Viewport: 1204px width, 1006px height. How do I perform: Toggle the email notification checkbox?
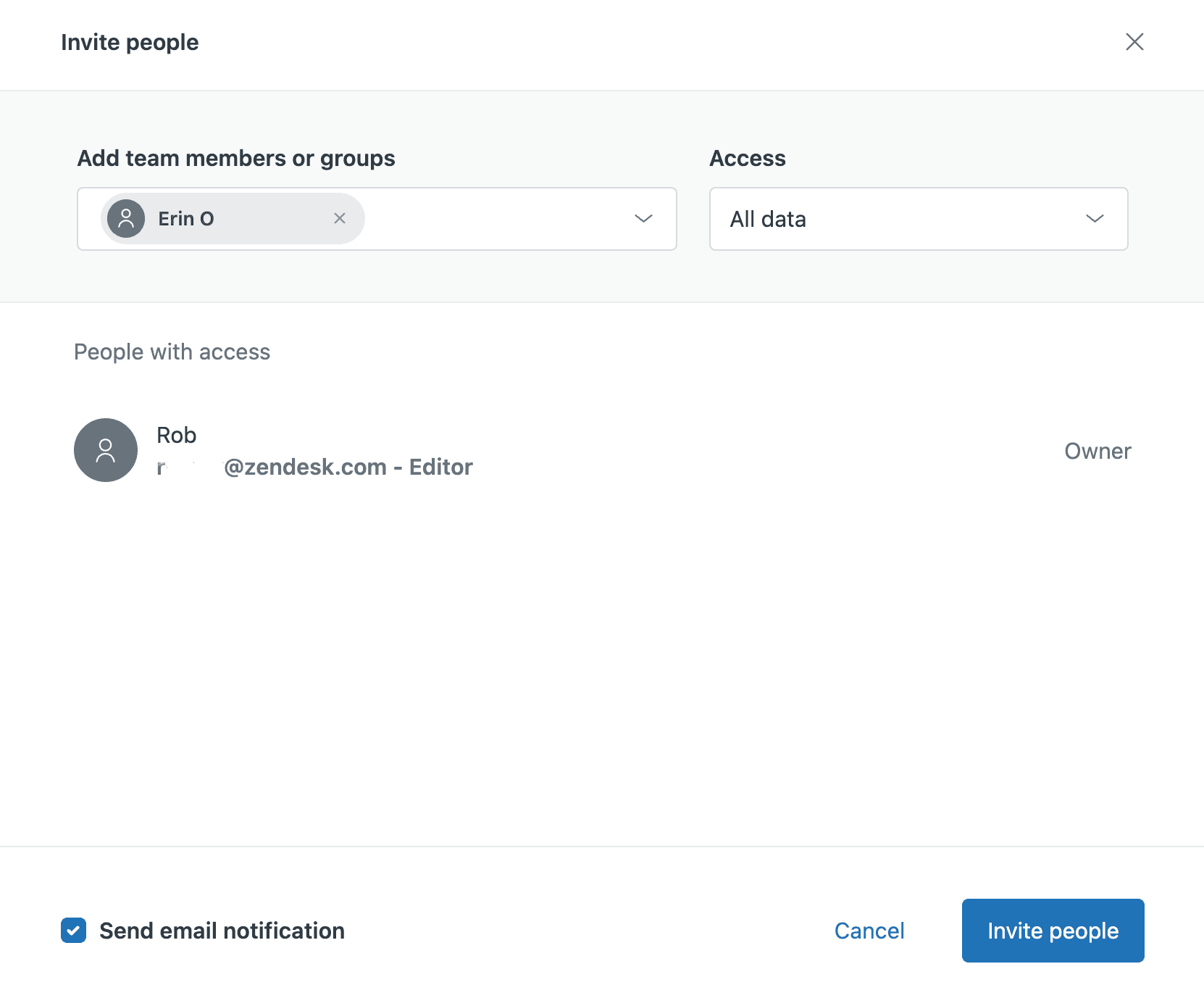pos(73,931)
